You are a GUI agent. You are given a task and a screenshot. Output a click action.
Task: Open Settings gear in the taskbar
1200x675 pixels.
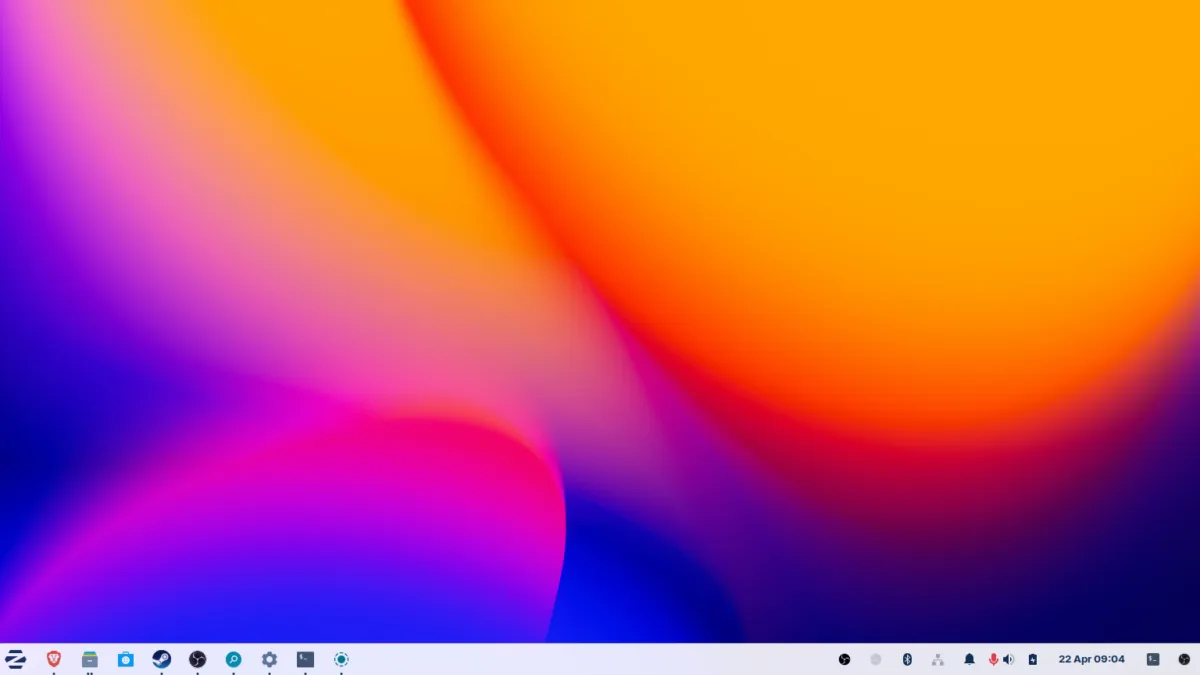coord(269,659)
